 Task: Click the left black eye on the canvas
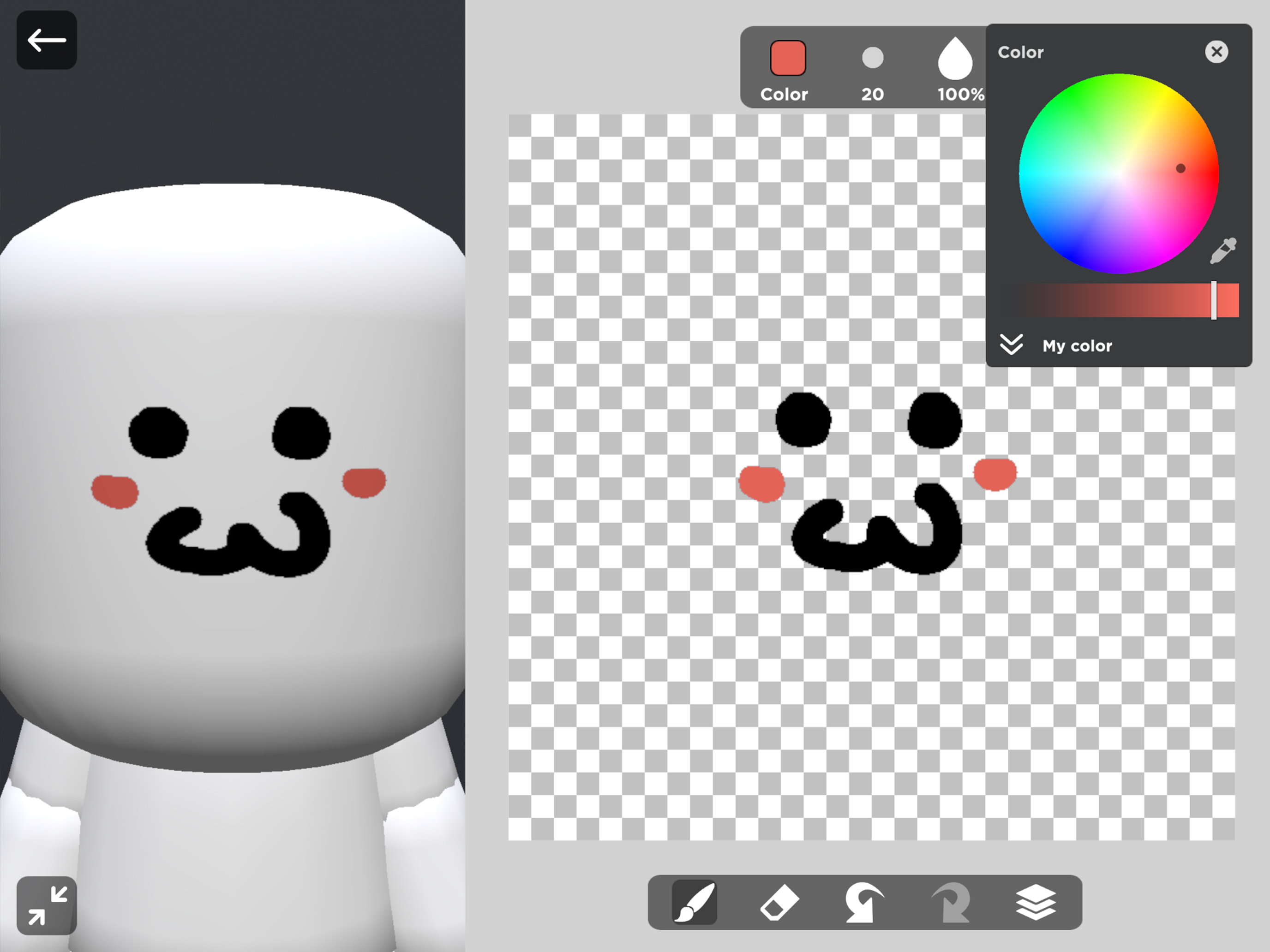click(803, 419)
